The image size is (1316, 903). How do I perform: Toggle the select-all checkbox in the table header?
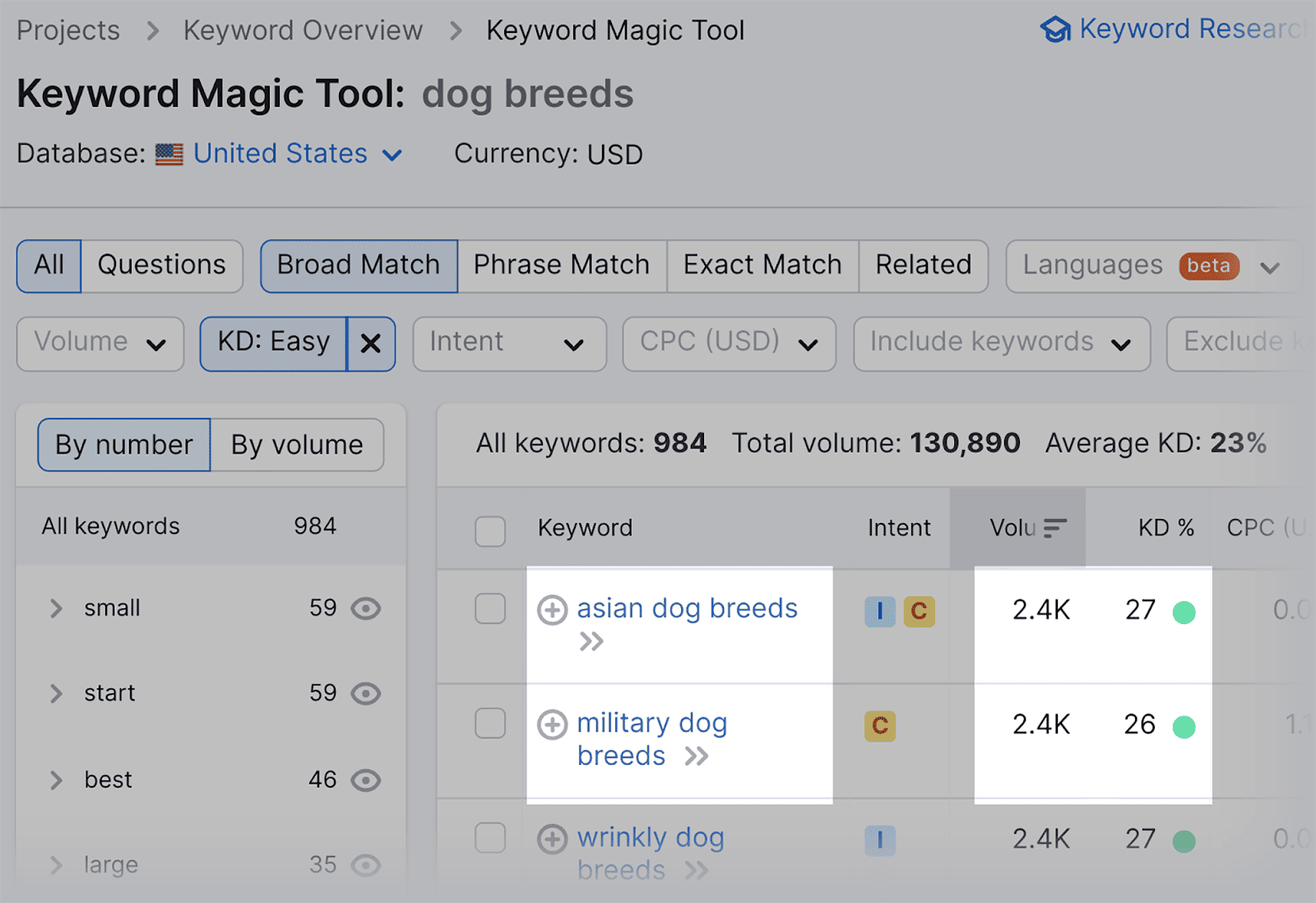(x=489, y=531)
